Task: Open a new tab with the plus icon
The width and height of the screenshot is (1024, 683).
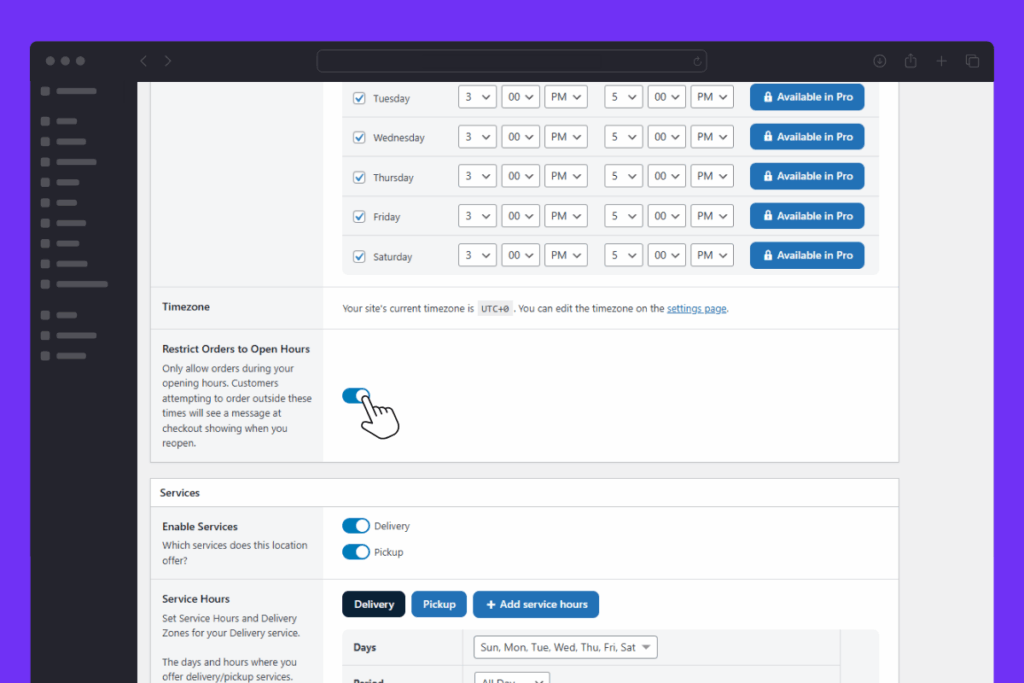Action: (x=941, y=61)
